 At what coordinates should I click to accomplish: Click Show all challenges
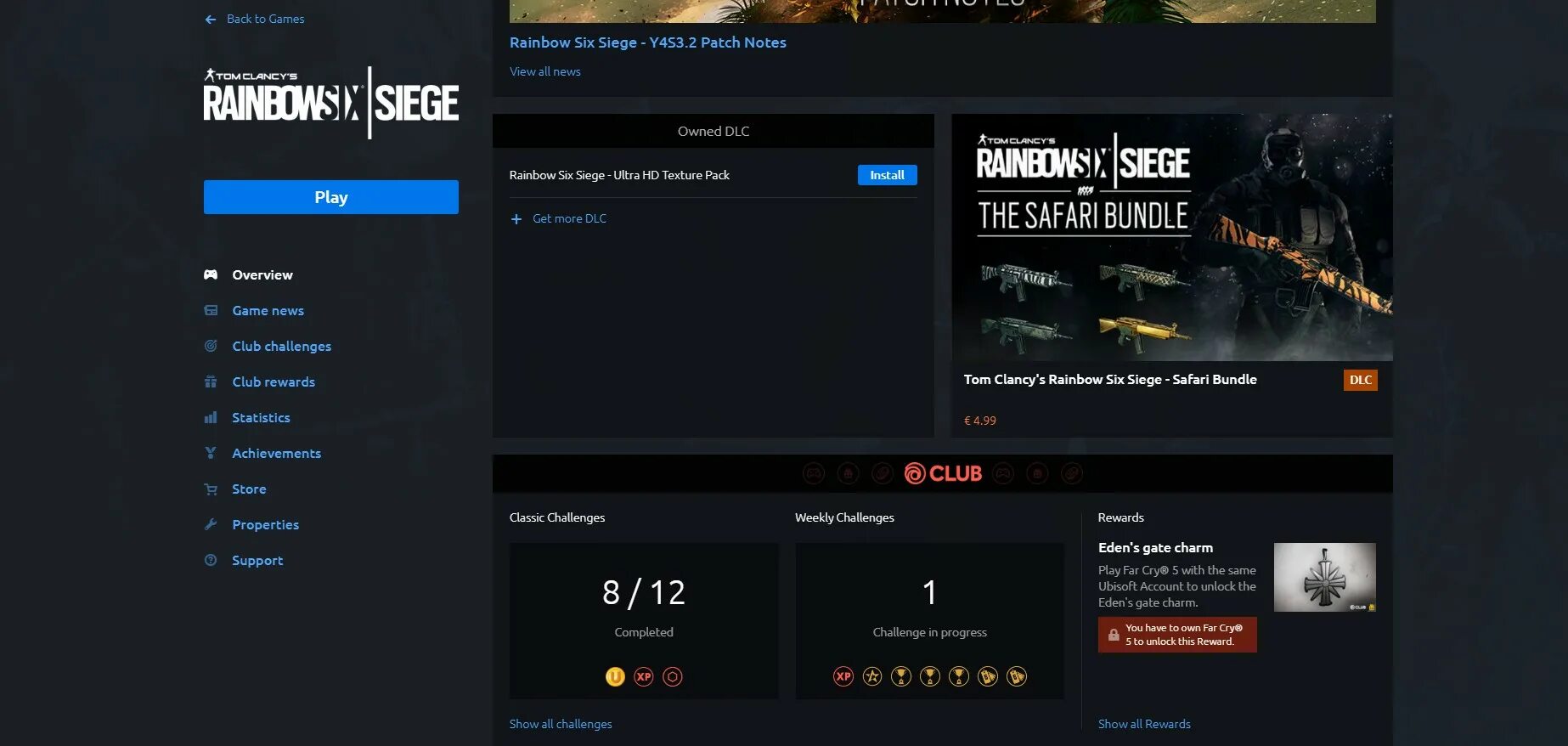pos(561,724)
